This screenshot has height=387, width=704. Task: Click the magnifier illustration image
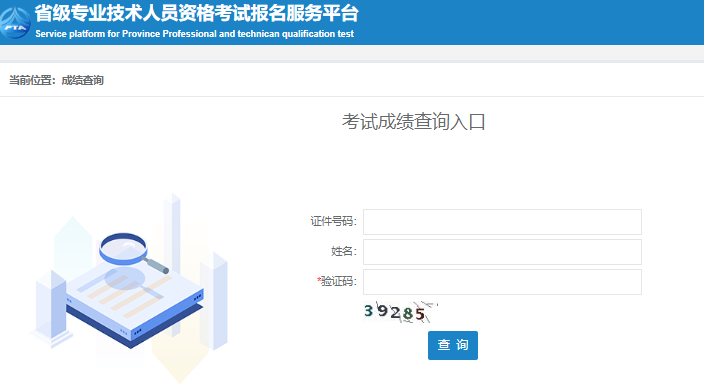coord(130,287)
